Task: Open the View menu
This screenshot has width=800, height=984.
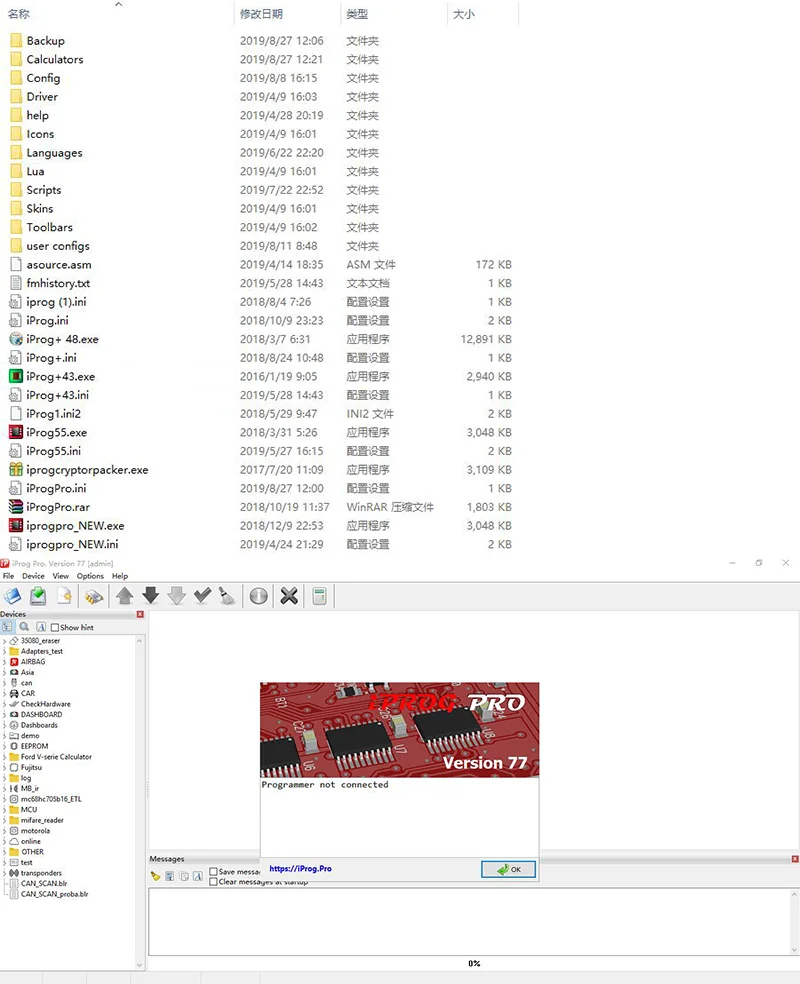Action: point(61,575)
